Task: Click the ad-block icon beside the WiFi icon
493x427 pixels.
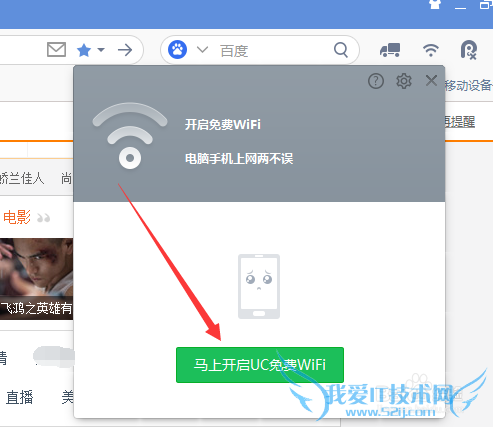Action: pos(469,50)
